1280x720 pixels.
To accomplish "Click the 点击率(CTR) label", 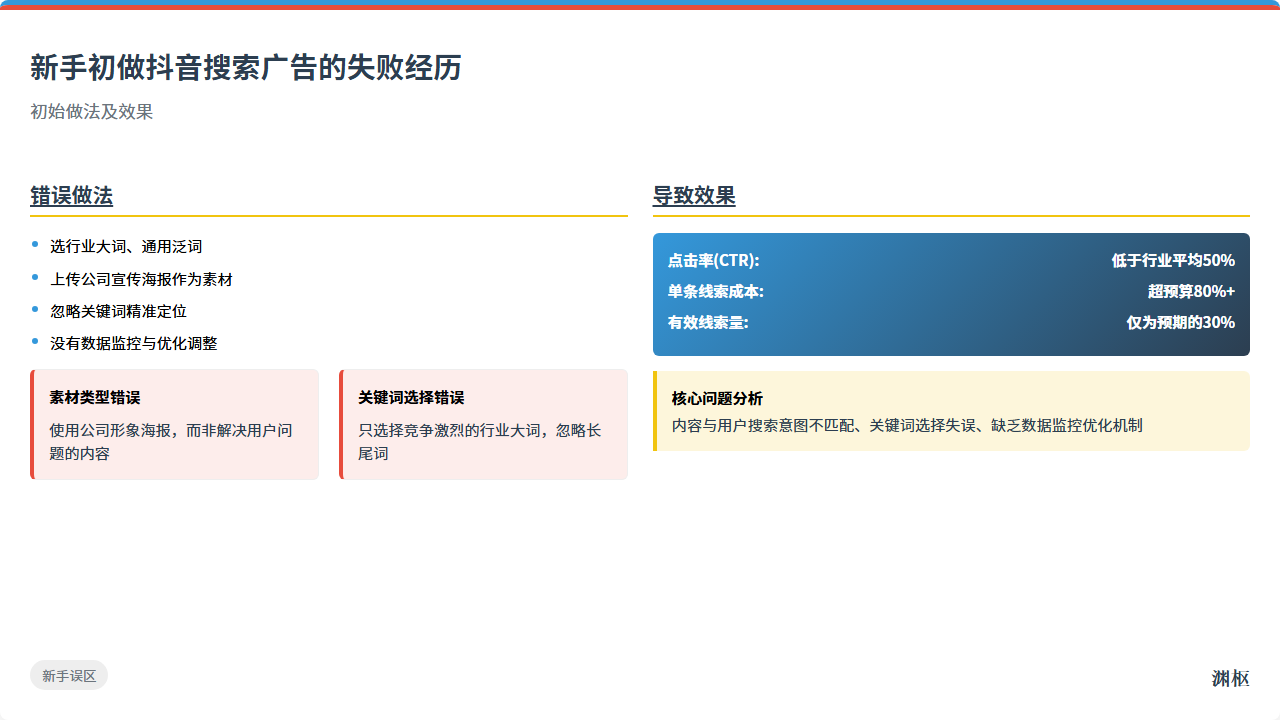I will click(714, 261).
